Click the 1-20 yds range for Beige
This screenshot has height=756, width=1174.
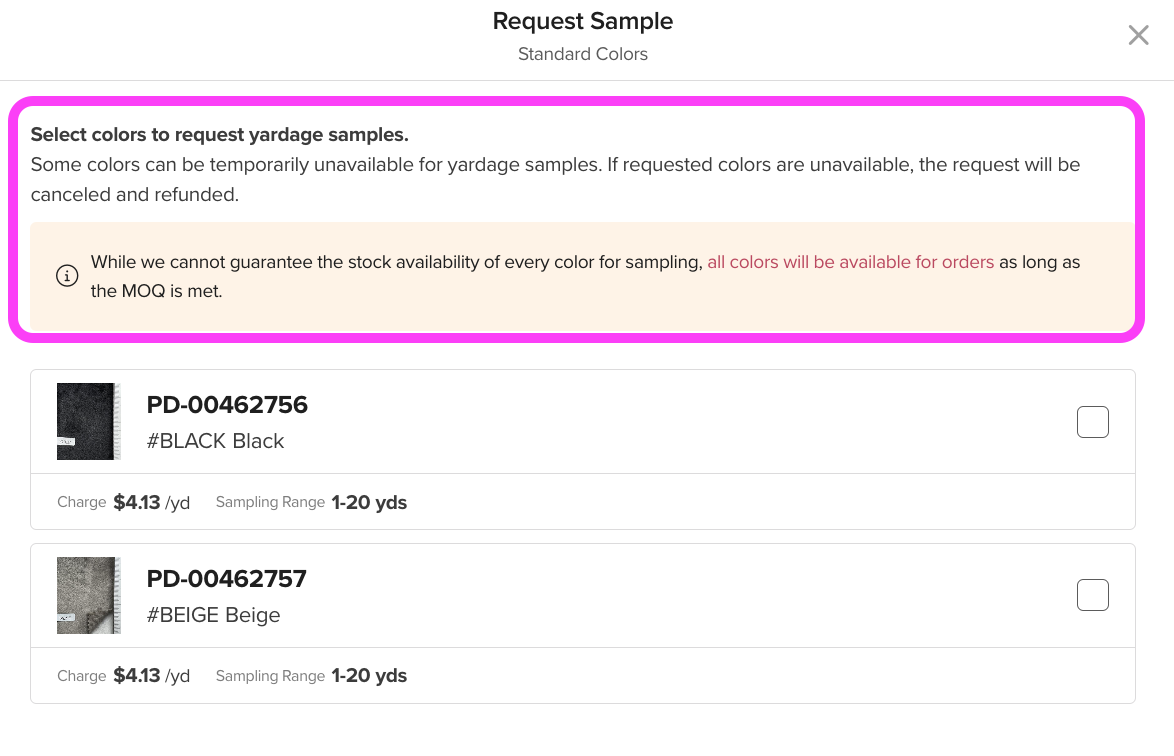[369, 676]
